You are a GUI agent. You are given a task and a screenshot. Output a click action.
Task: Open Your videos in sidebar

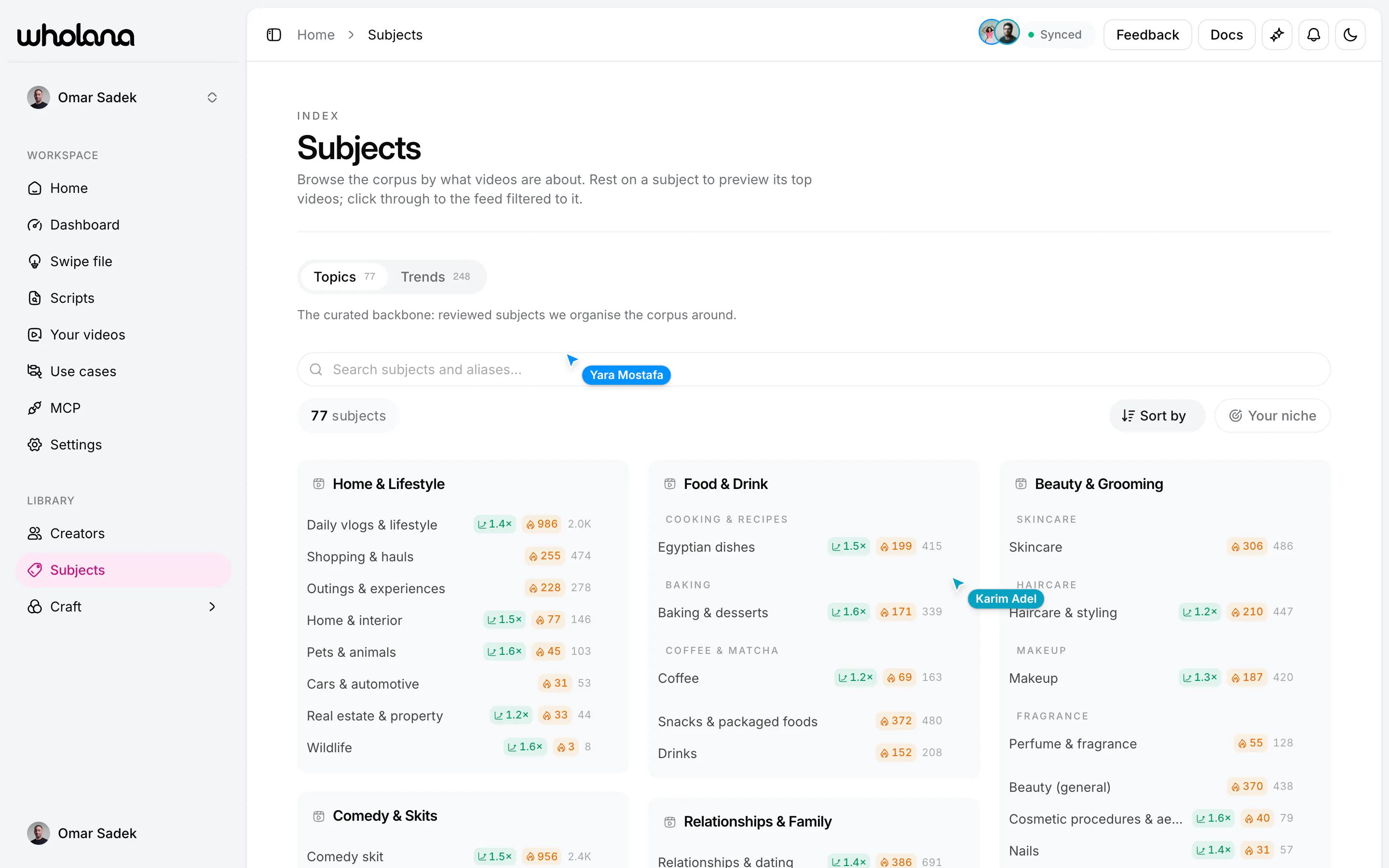[x=123, y=335]
